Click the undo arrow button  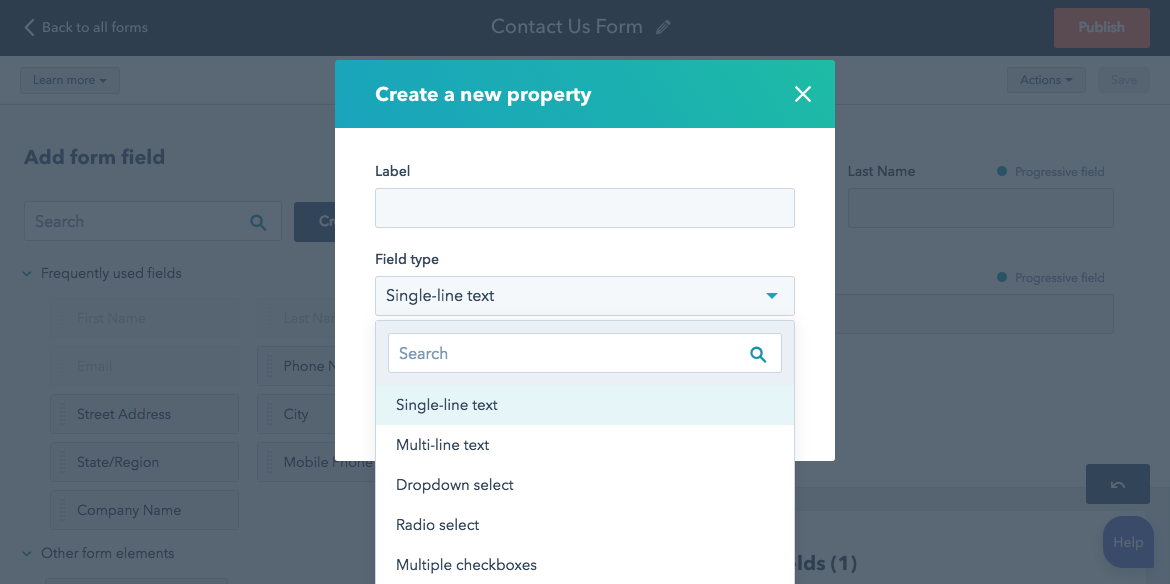1117,484
